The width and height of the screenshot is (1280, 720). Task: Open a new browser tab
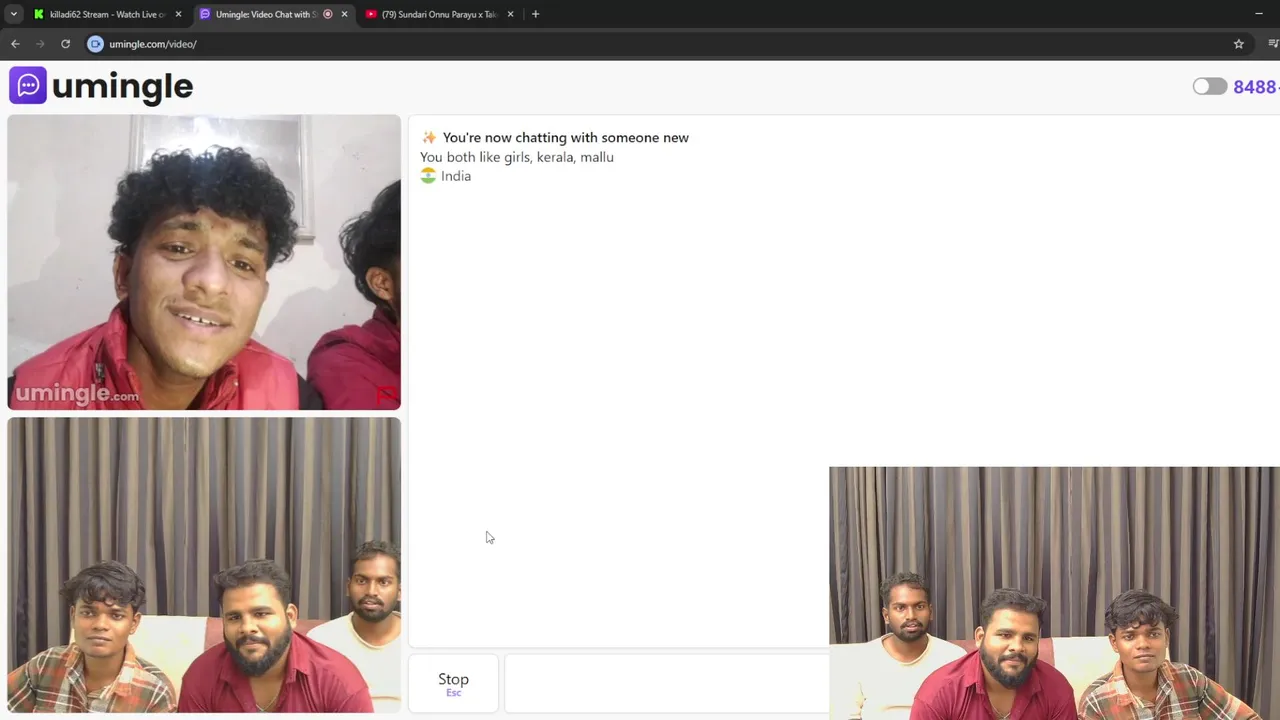[535, 14]
